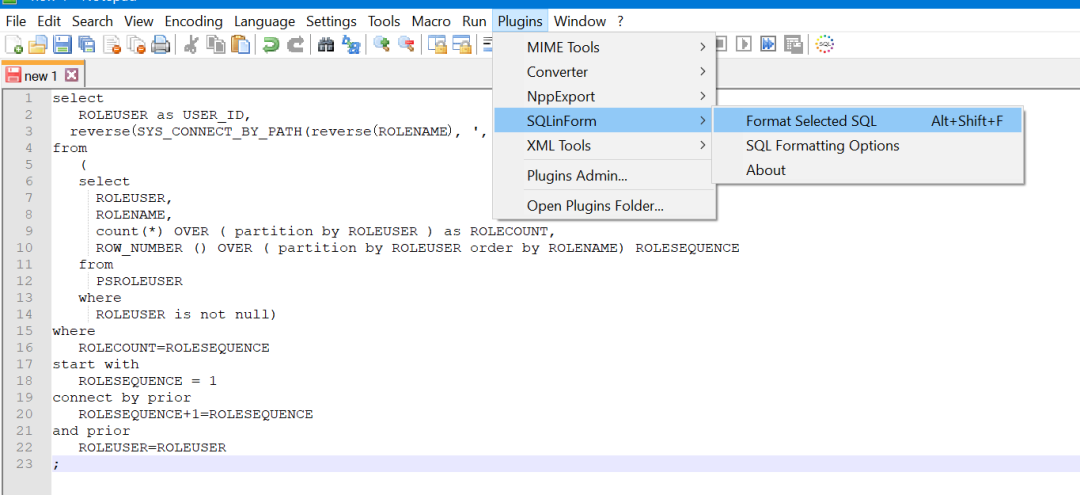Viewport: 1080px width, 495px height.
Task: Choose Open Plugins Folder...
Action: point(604,205)
